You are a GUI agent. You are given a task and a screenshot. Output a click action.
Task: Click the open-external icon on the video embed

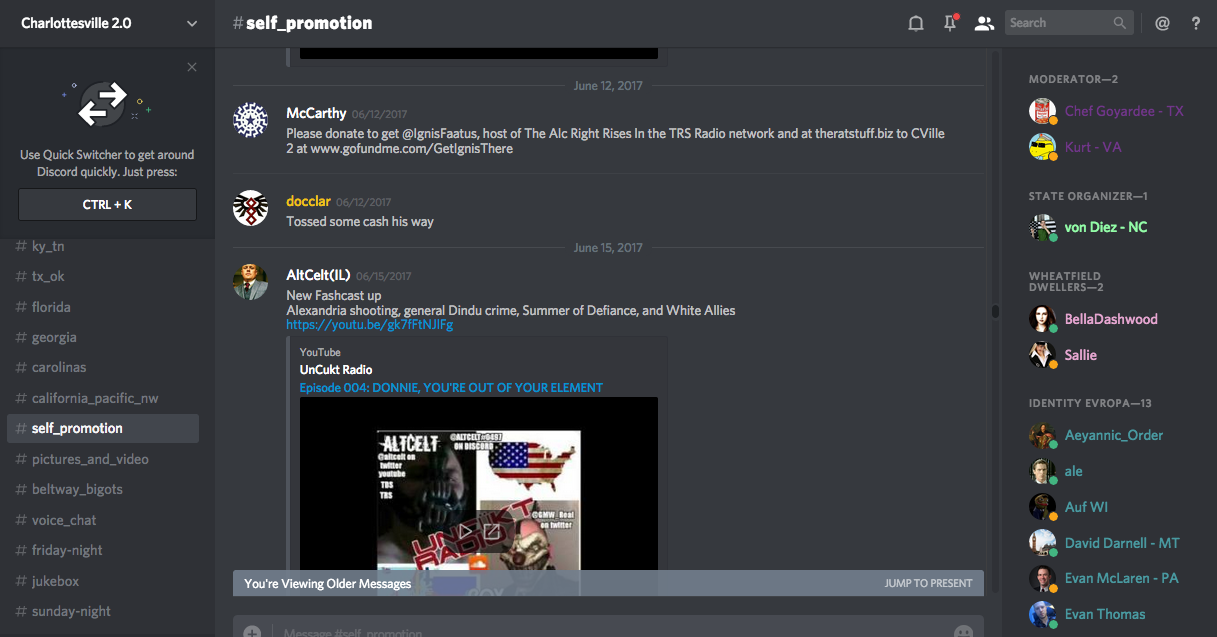492,531
